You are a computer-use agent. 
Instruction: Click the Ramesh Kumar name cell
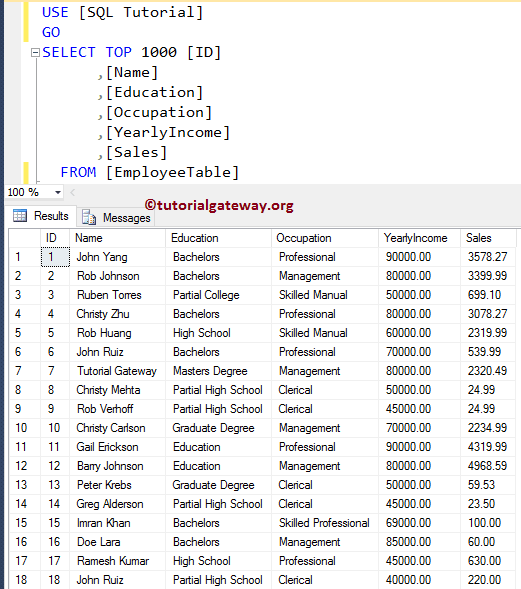click(x=117, y=561)
